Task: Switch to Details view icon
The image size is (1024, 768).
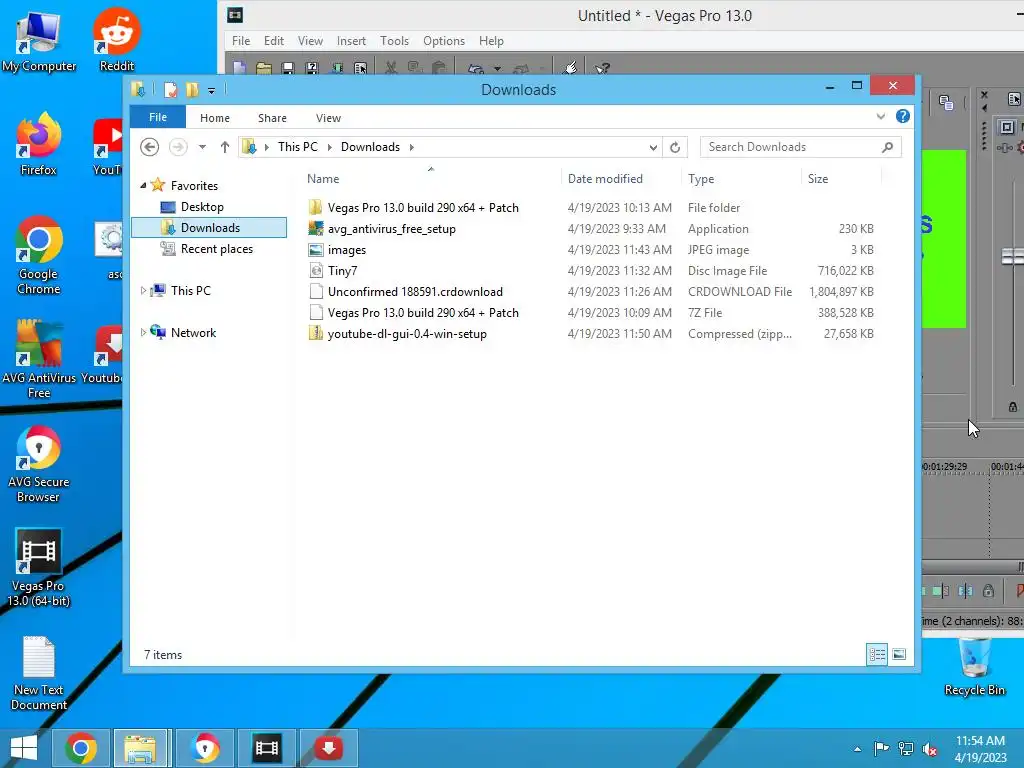Action: coord(877,654)
